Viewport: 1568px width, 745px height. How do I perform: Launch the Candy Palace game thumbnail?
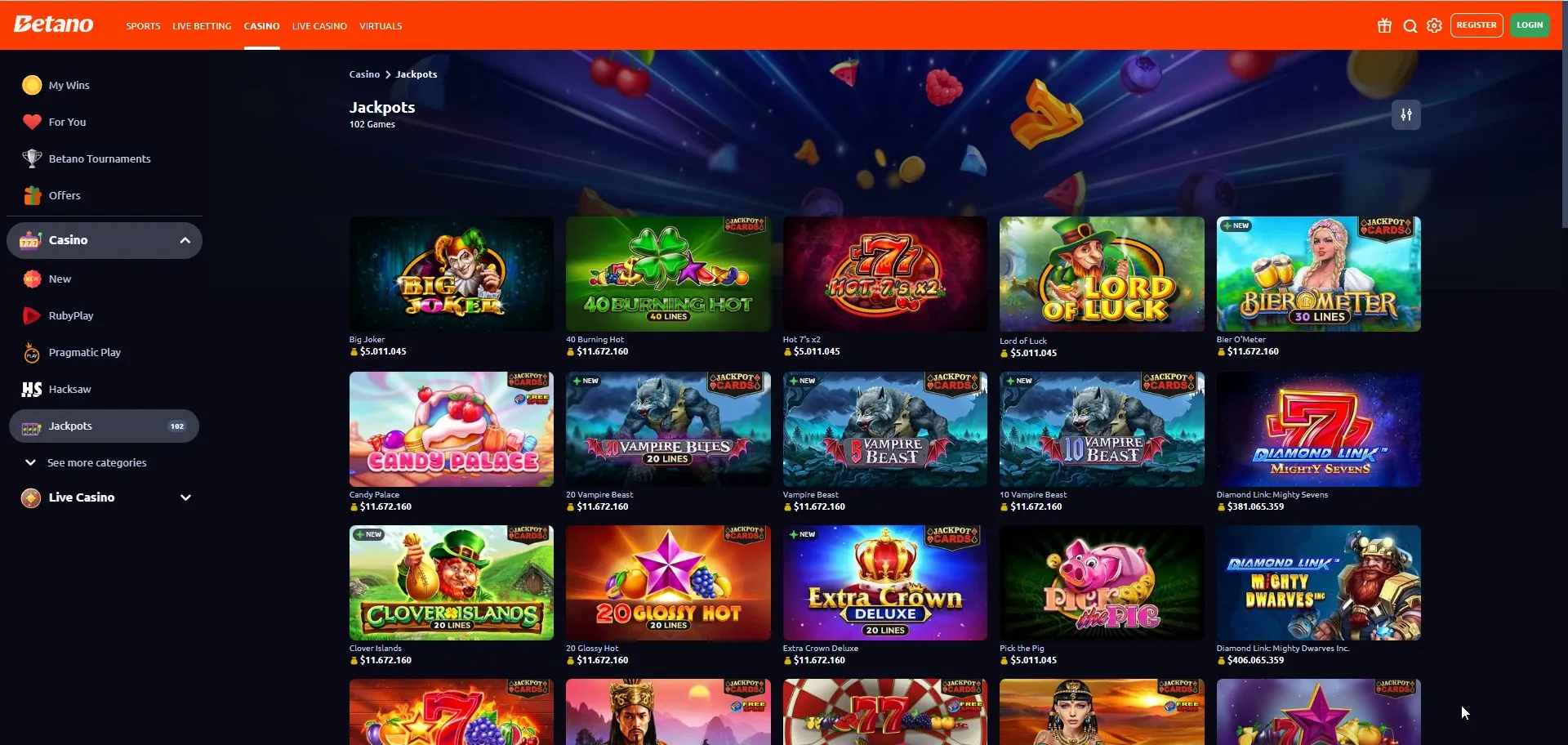[x=452, y=430]
